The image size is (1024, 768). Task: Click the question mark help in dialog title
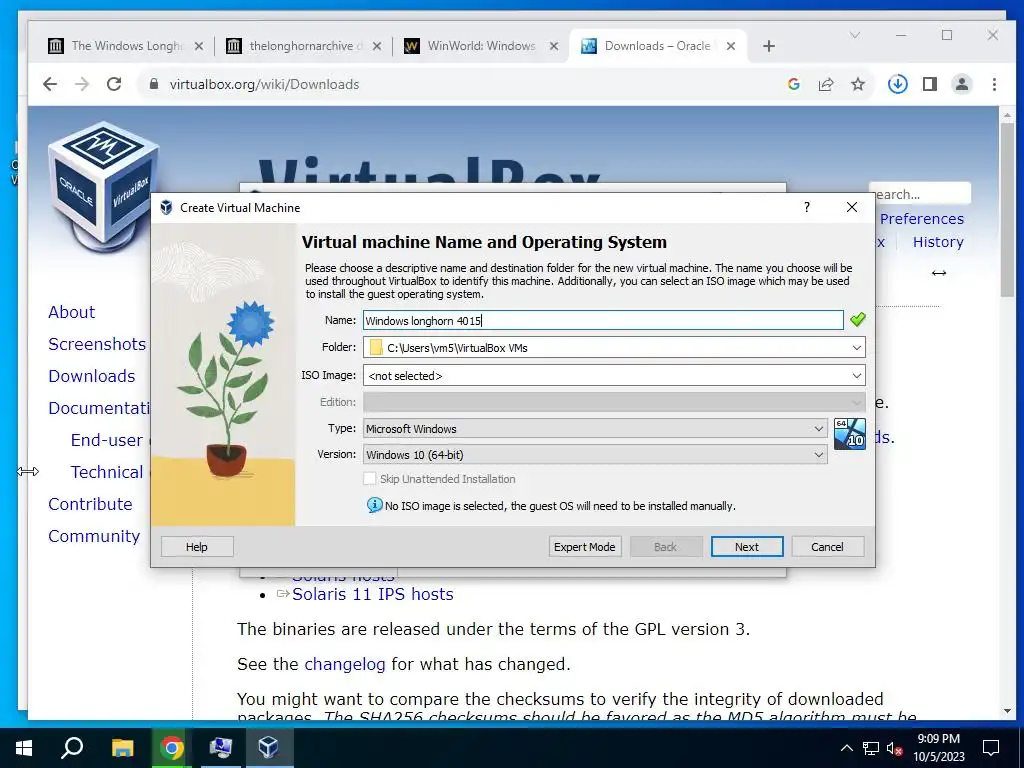pos(807,207)
